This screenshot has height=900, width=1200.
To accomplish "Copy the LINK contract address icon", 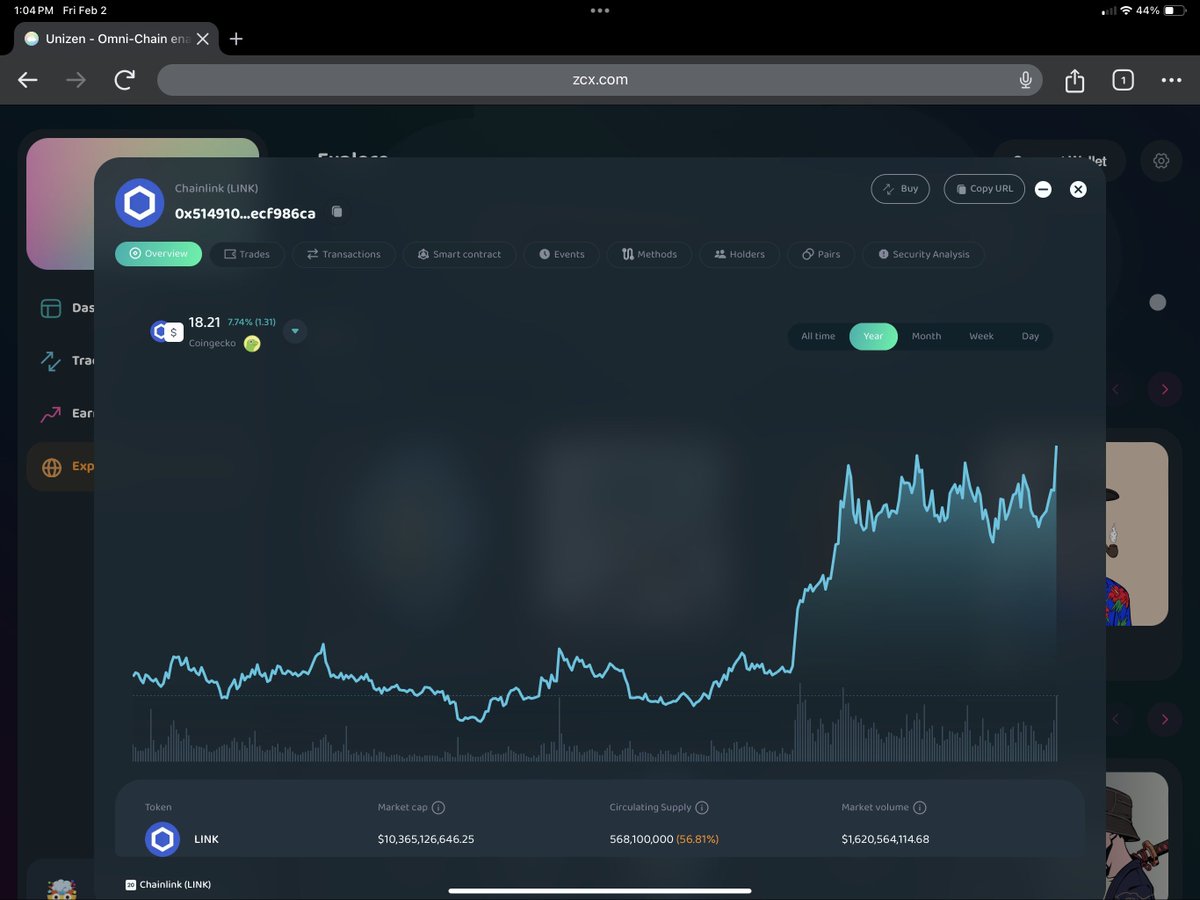I will click(x=337, y=212).
